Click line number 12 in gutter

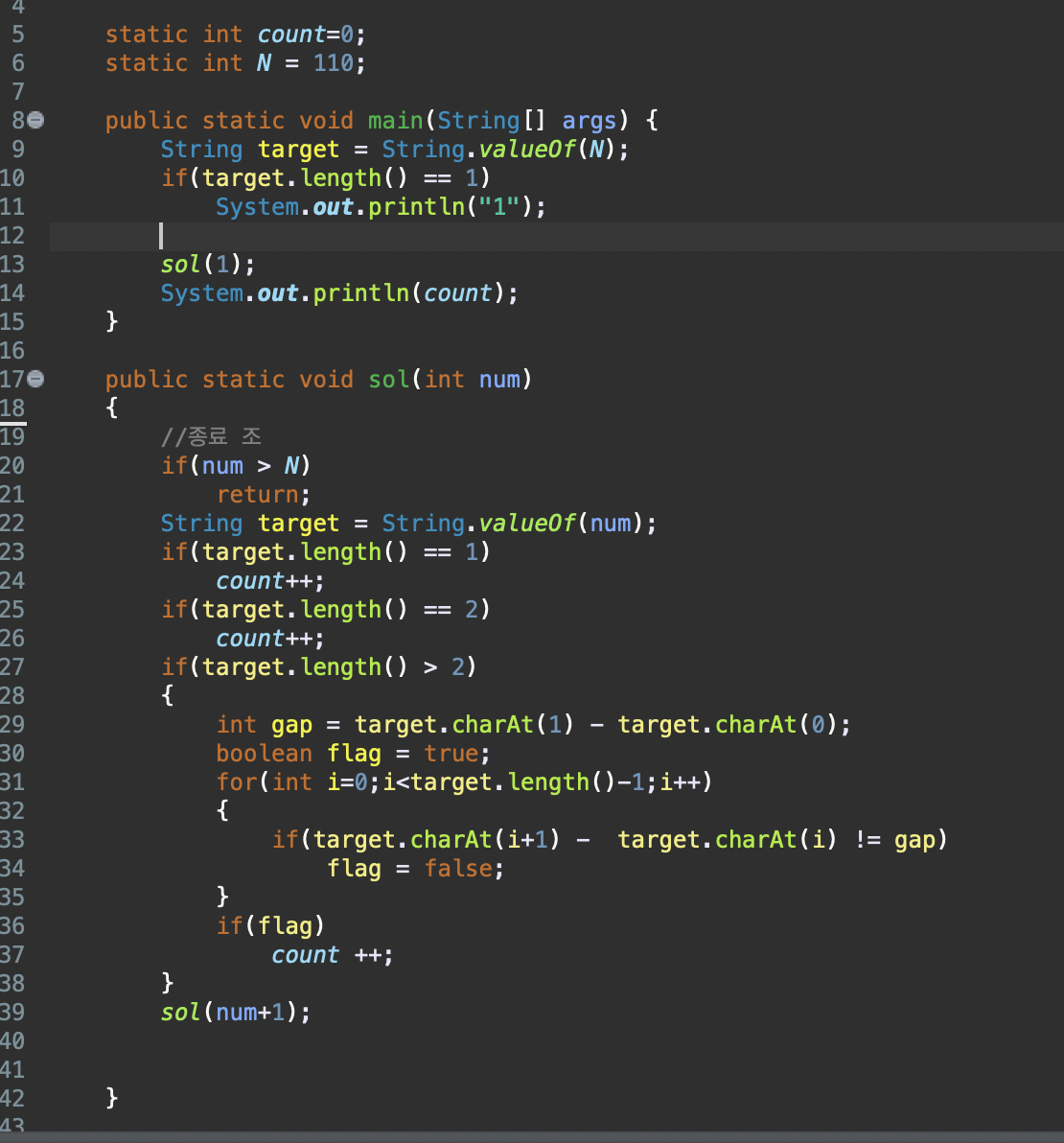tap(12, 236)
